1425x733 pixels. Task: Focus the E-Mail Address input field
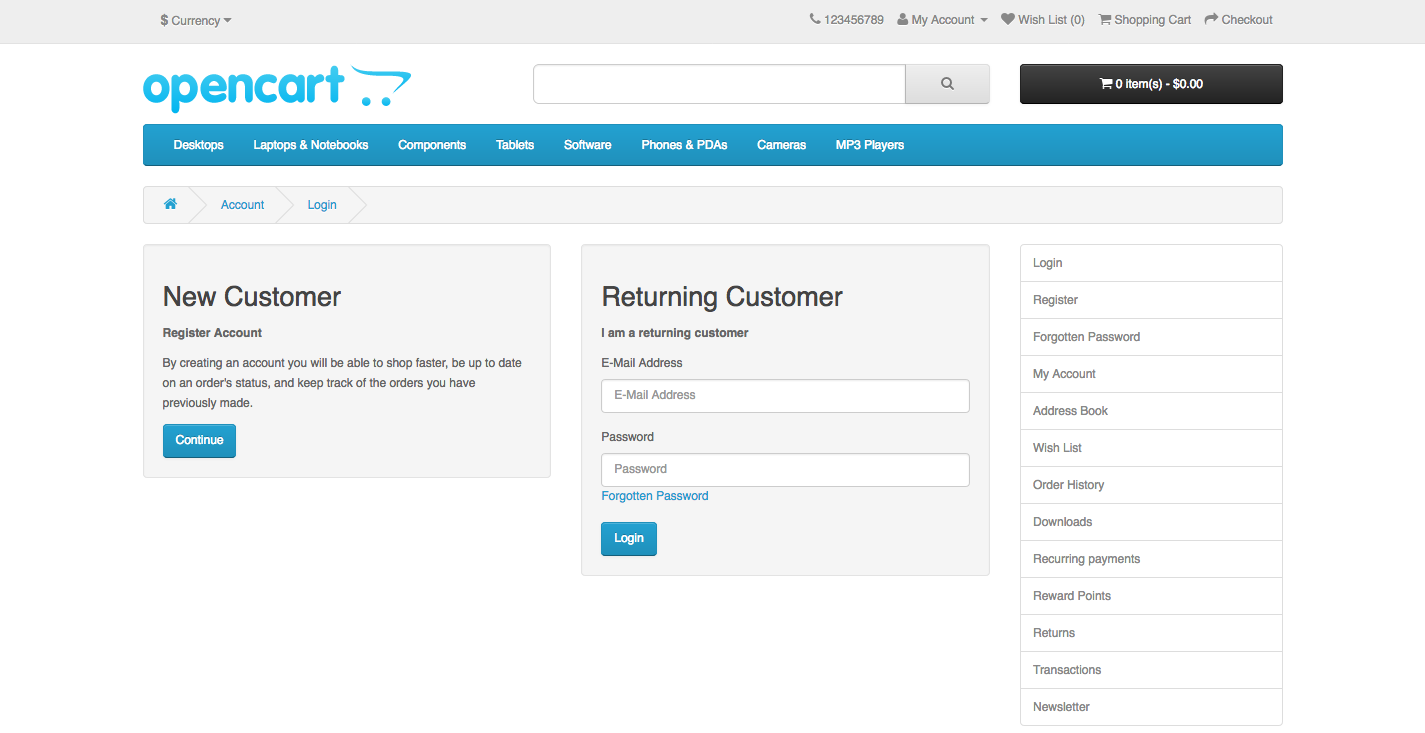click(785, 396)
